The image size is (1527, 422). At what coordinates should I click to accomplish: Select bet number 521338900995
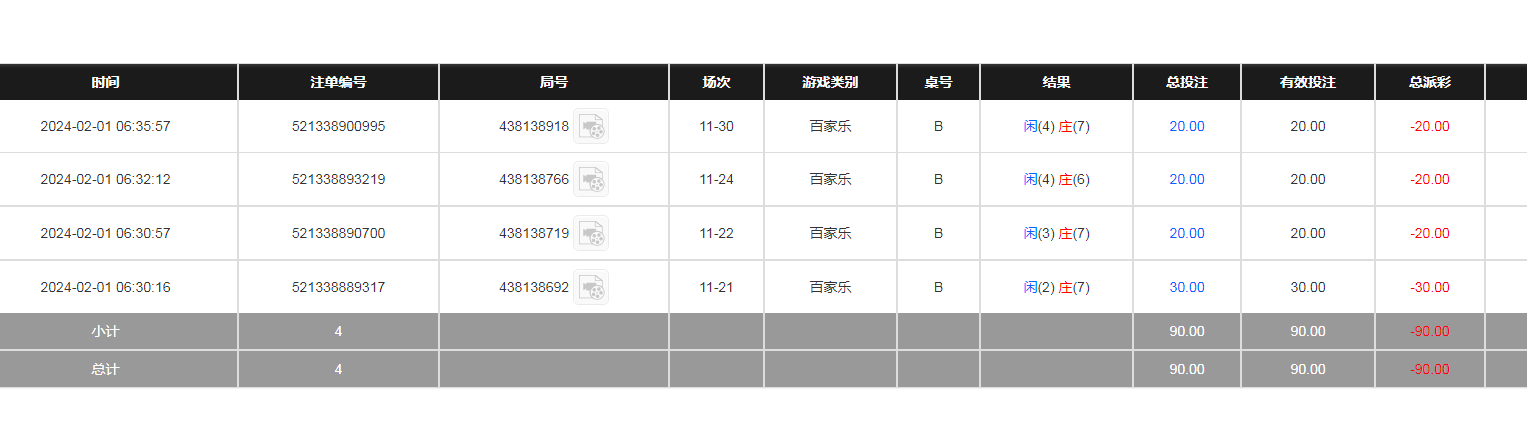tap(338, 126)
